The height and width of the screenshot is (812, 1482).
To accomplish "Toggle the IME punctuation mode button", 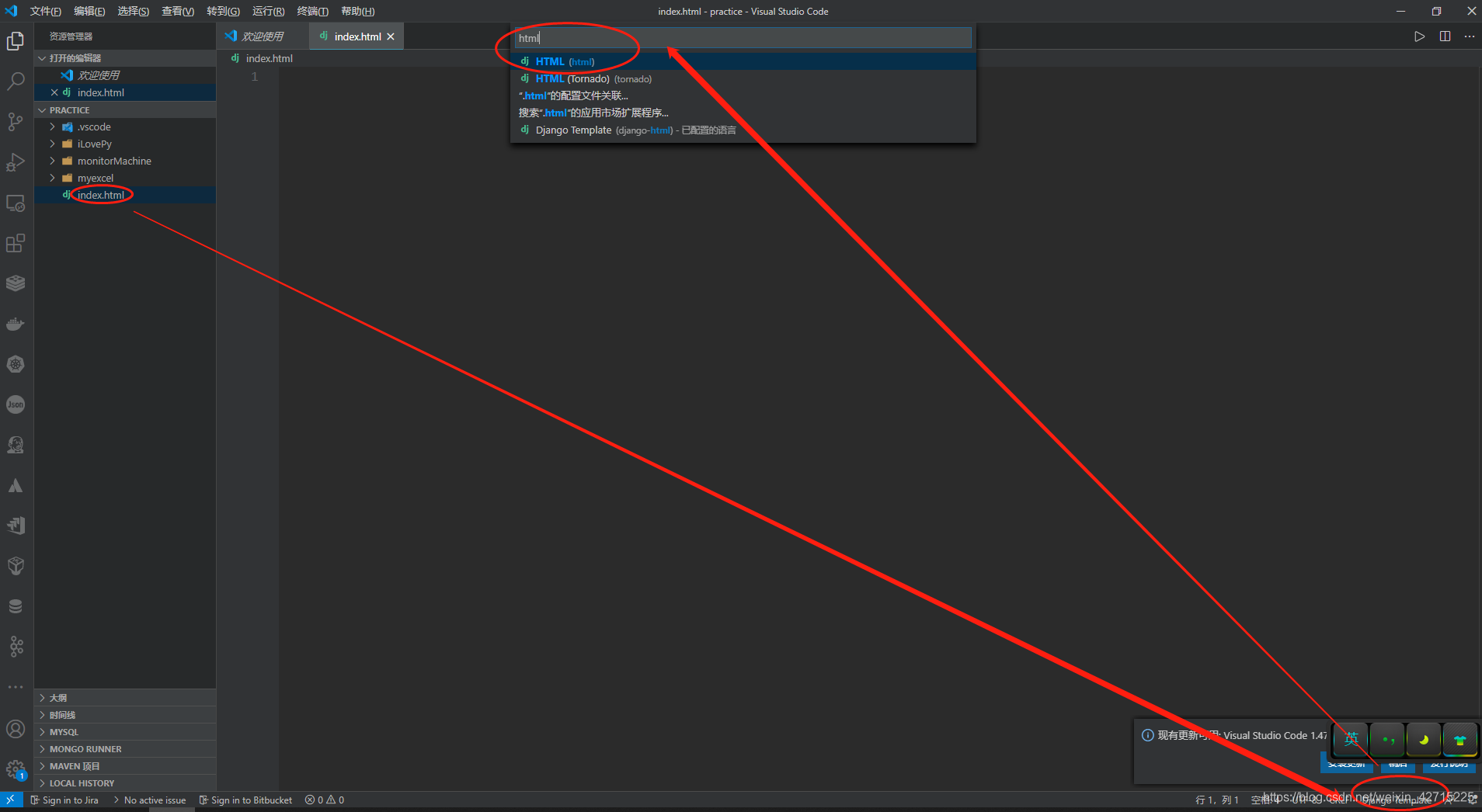I will (1388, 739).
